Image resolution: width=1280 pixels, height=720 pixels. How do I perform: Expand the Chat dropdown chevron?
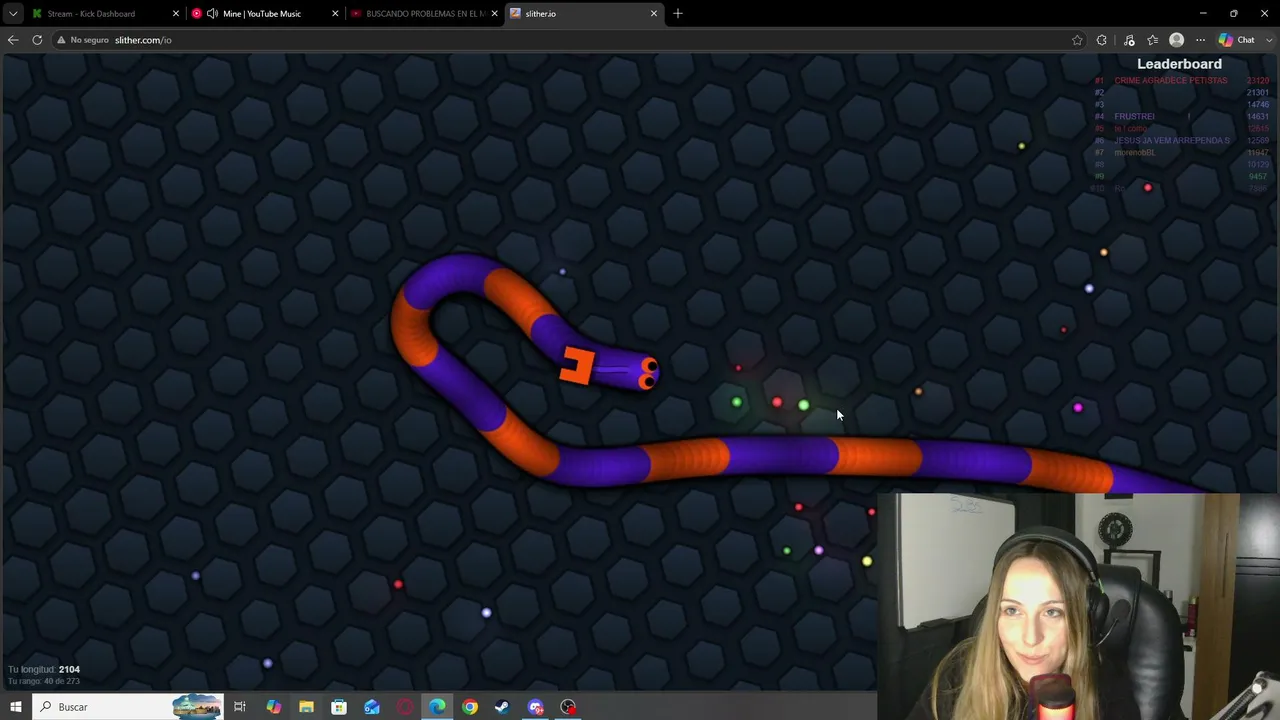click(x=1267, y=40)
